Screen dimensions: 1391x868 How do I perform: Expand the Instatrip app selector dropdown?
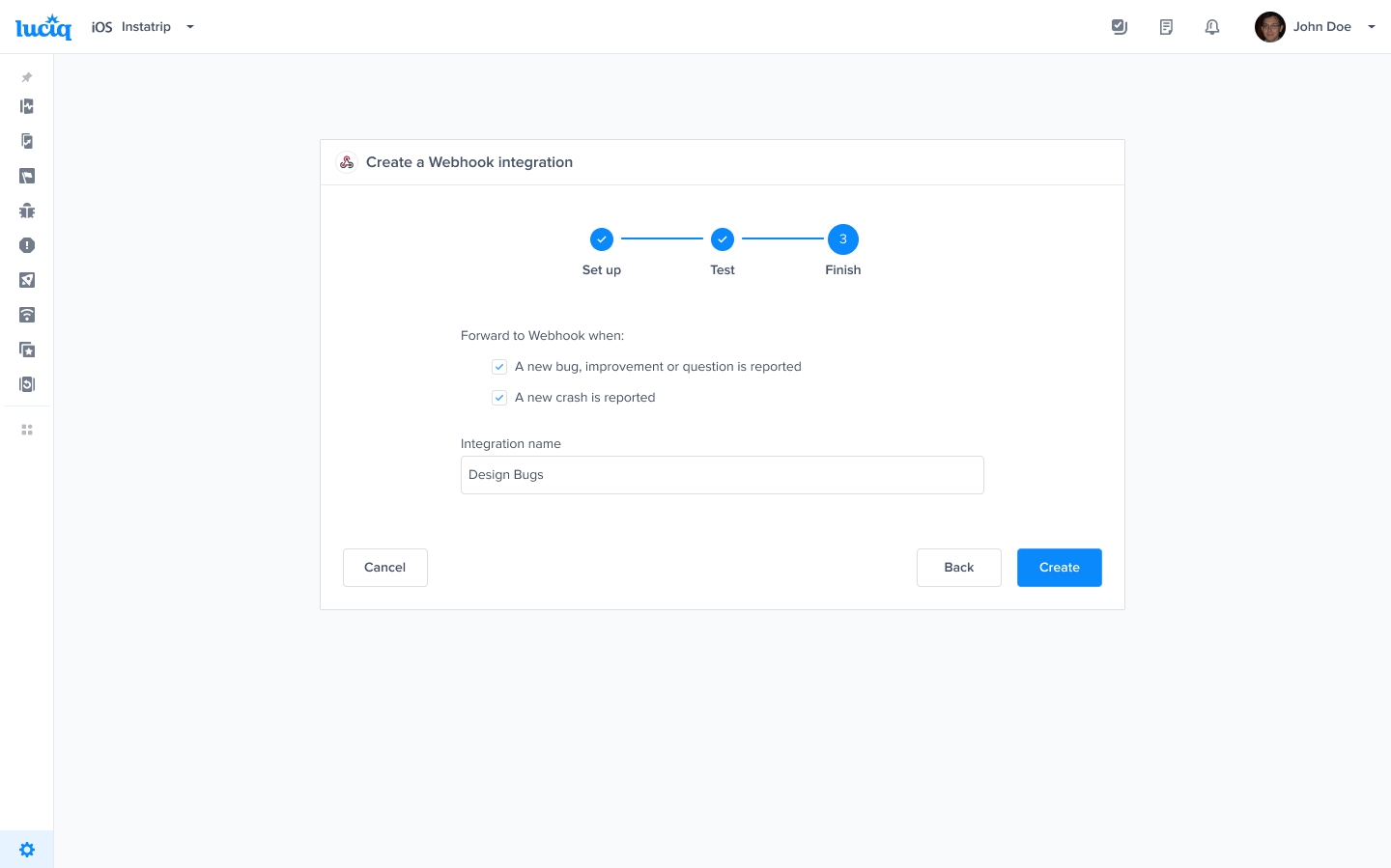tap(190, 27)
